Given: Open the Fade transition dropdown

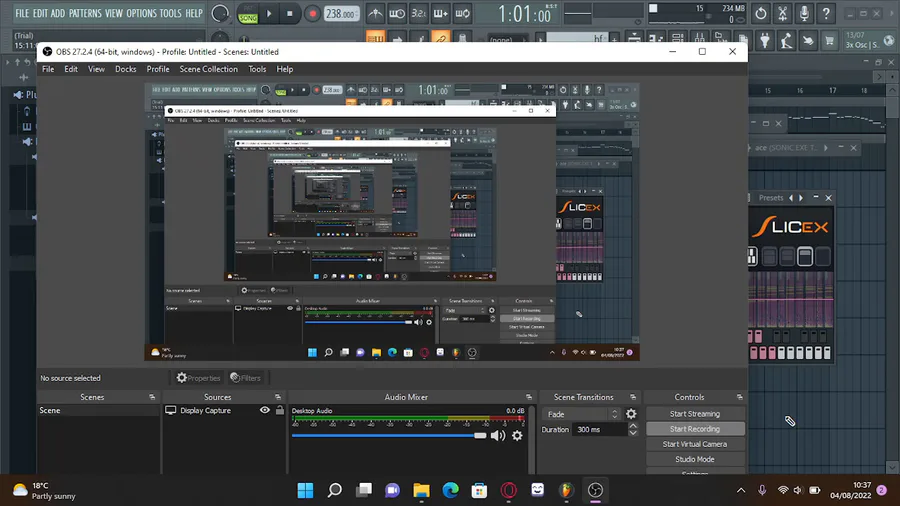Looking at the screenshot, I should pos(581,414).
